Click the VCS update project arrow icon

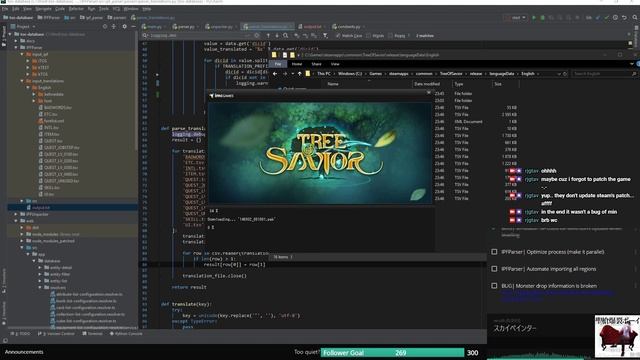click(x=598, y=18)
